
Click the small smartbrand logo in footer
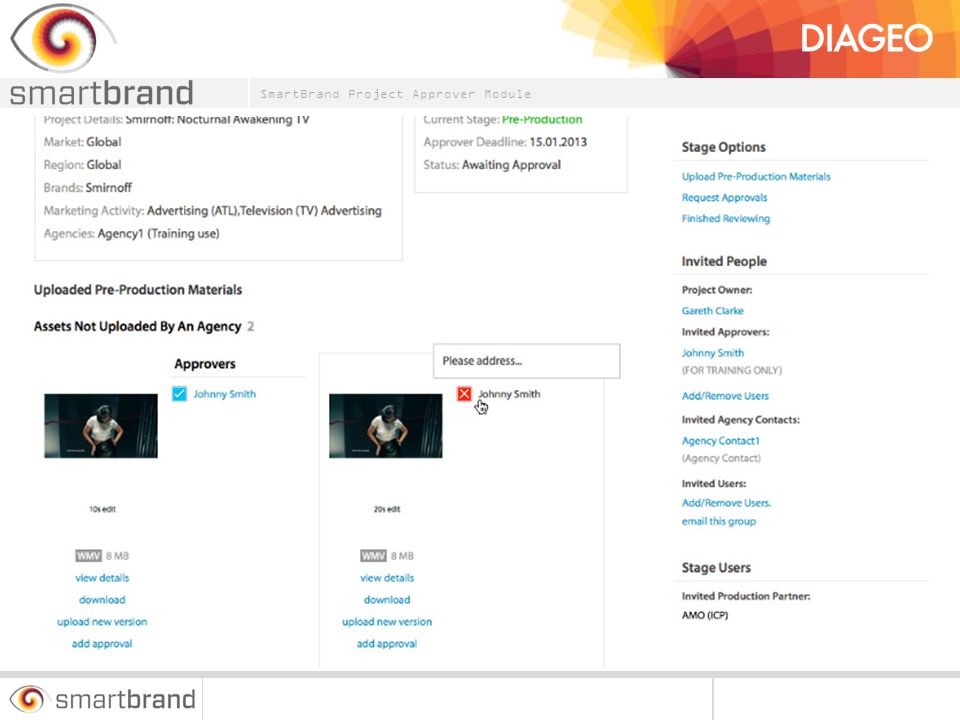pyautogui.click(x=103, y=699)
